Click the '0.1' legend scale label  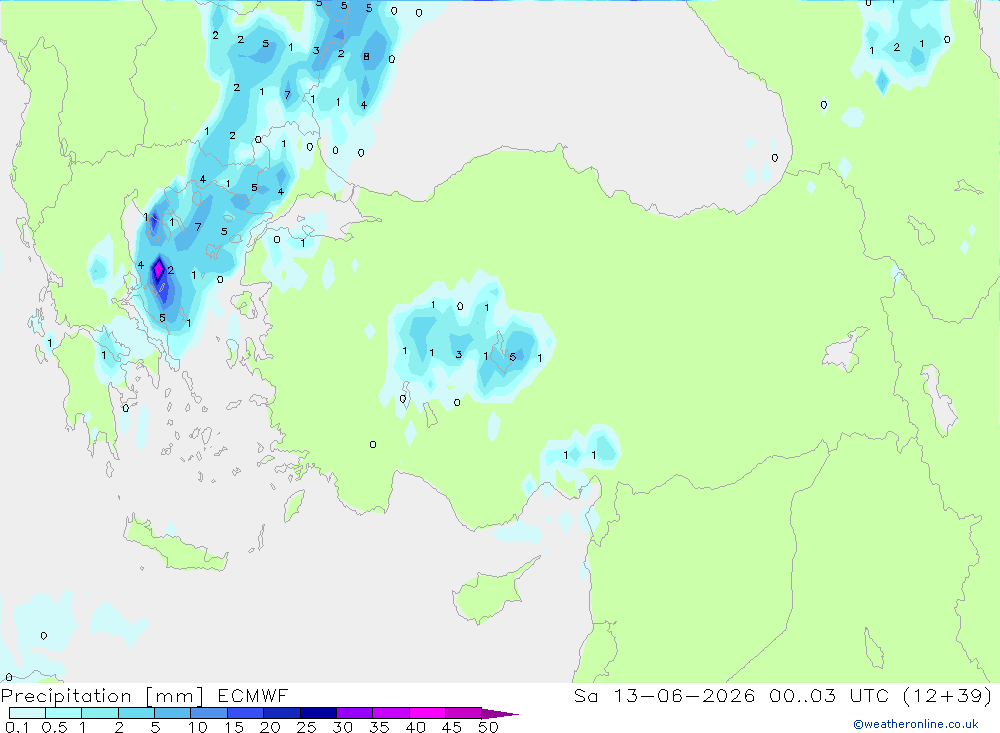17,727
